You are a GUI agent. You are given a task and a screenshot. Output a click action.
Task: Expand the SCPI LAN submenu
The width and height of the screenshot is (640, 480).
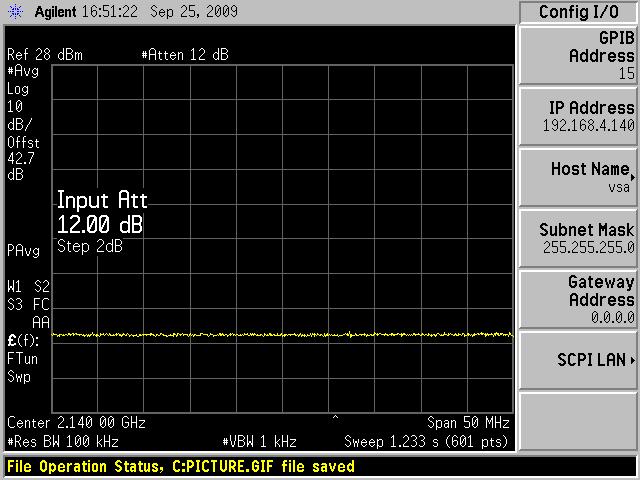pos(578,360)
